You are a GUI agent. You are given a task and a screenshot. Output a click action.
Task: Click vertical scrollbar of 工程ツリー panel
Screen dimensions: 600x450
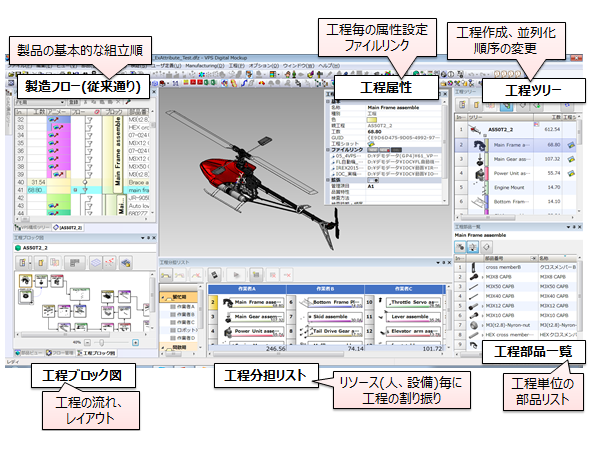click(x=579, y=165)
